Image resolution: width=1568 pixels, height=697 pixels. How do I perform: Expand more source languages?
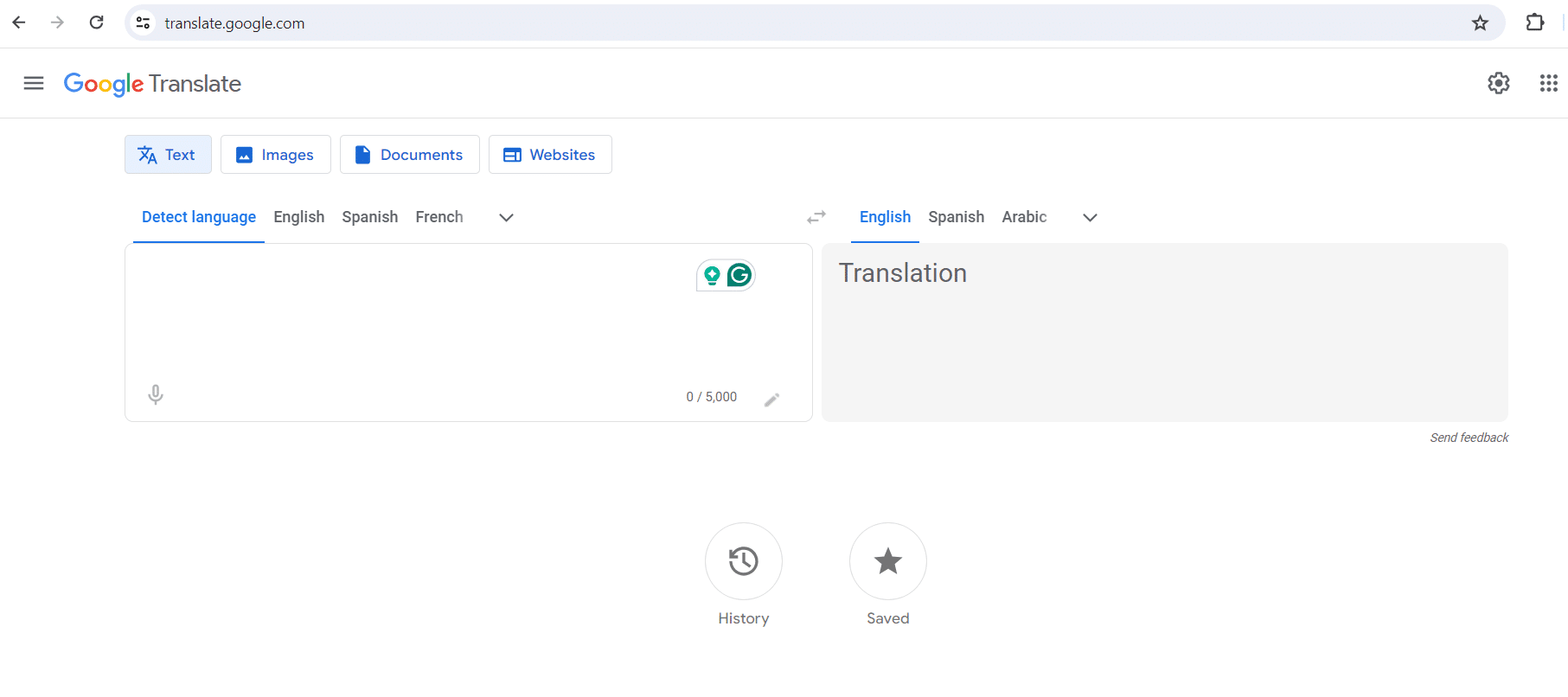click(507, 217)
